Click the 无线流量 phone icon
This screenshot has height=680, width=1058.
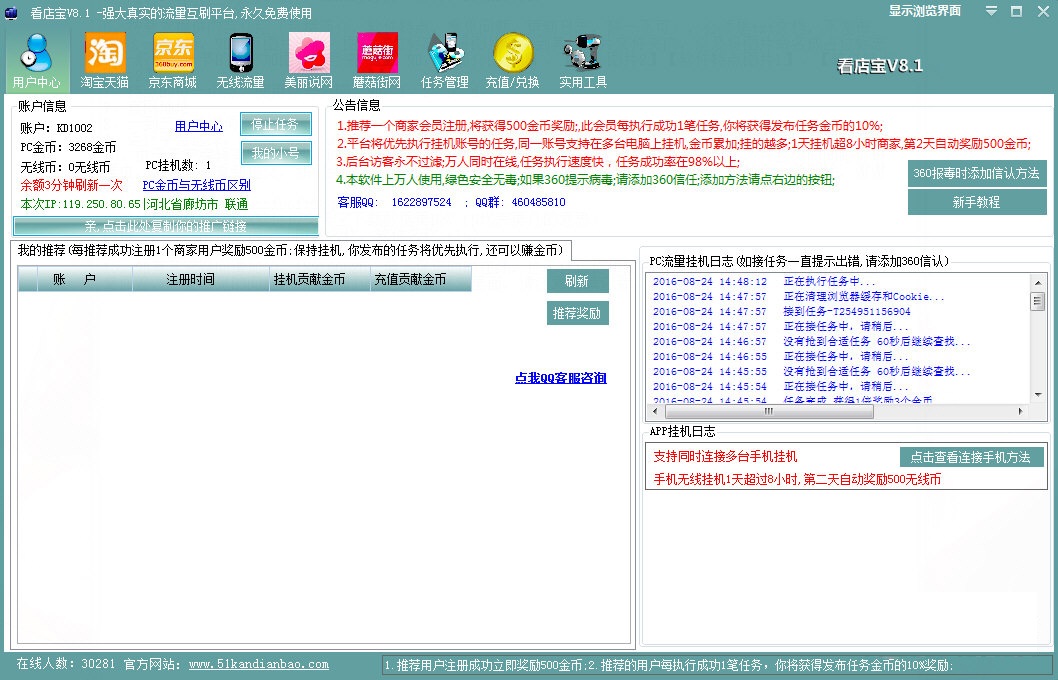(241, 59)
